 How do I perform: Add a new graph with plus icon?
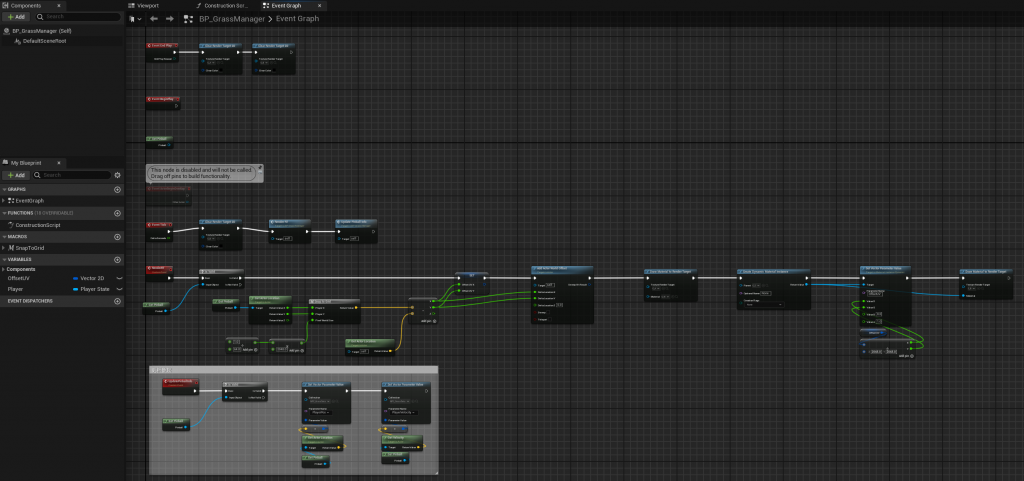tap(117, 189)
